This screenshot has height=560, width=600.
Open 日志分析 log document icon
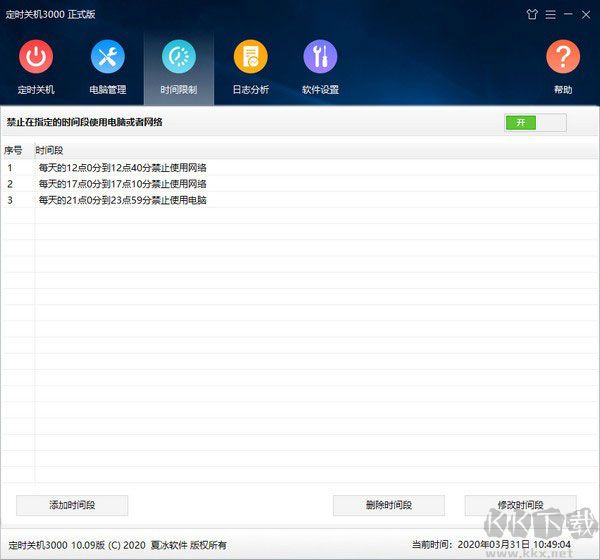251,57
